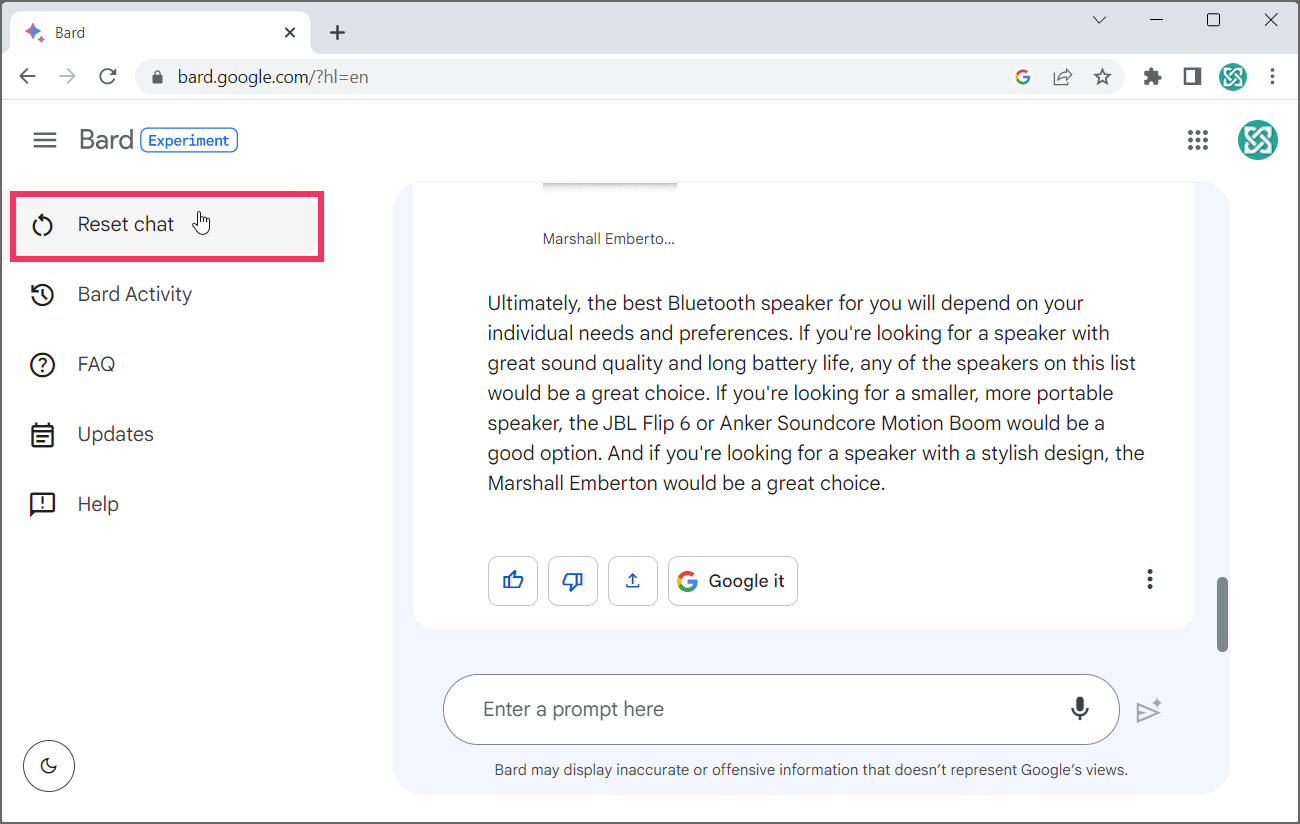Open the Extensions puzzle icon
Viewport: 1300px width, 824px height.
tap(1153, 77)
